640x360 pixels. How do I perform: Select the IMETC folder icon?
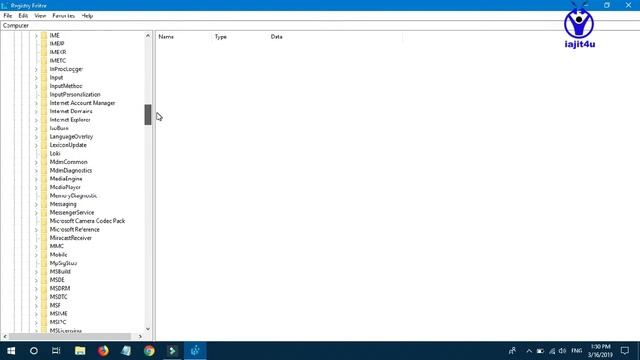(x=44, y=61)
